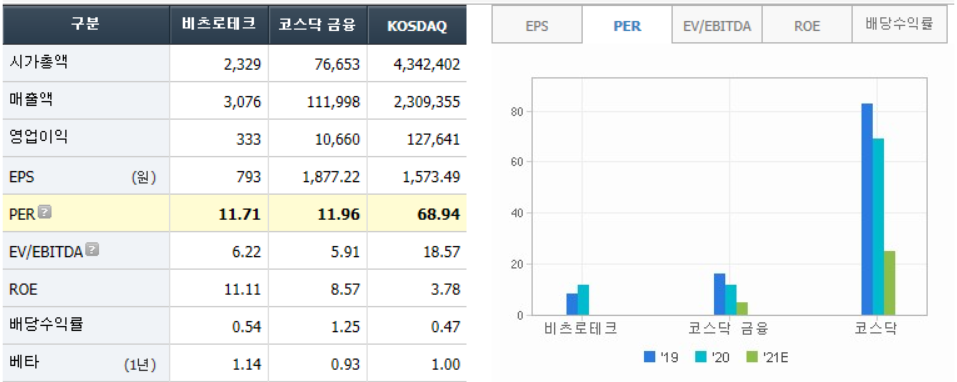Select the 배당수익률 row label in table
Image resolution: width=957 pixels, height=382 pixels.
click(46, 324)
